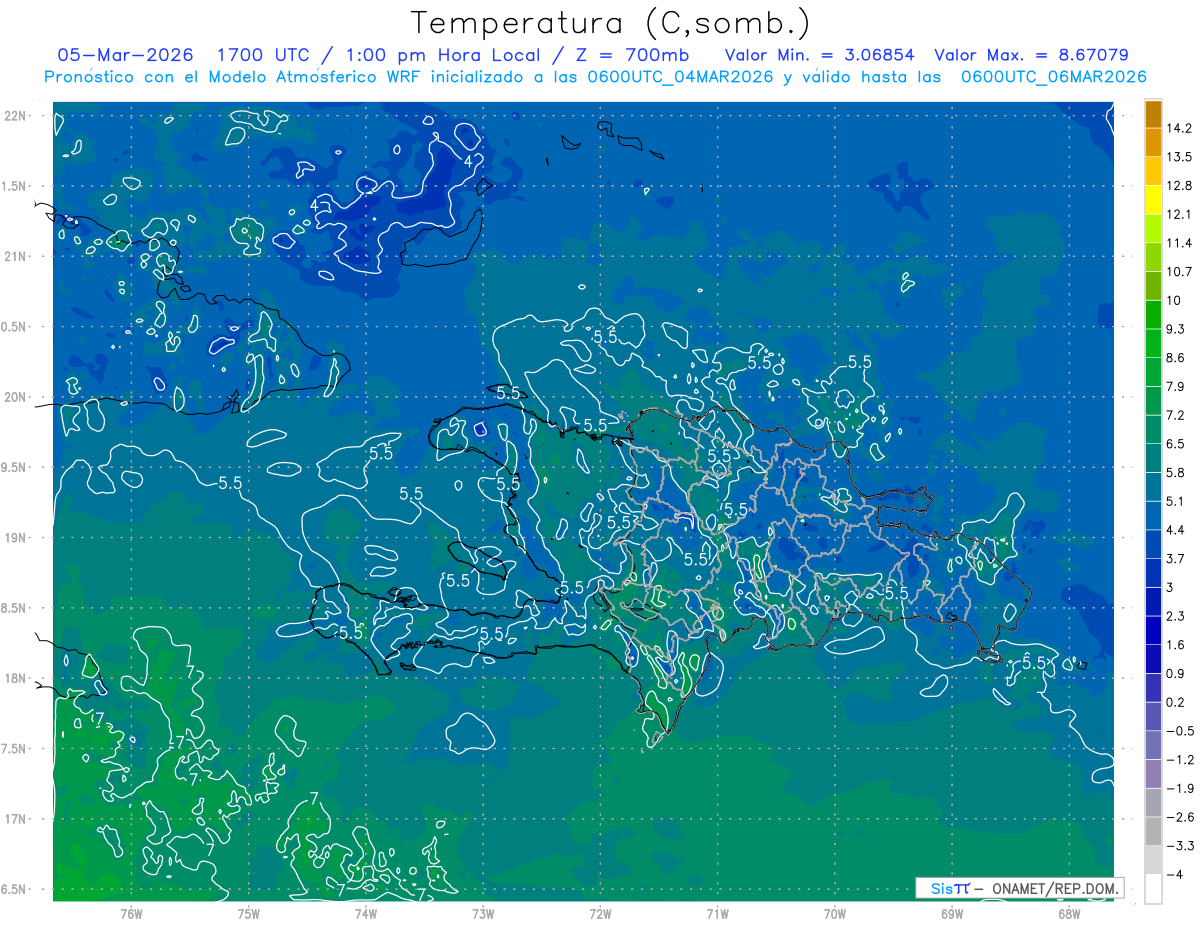Image resolution: width=1200 pixels, height=927 pixels.
Task: Click the '-0.5' colorbar label
Action: 1179,730
